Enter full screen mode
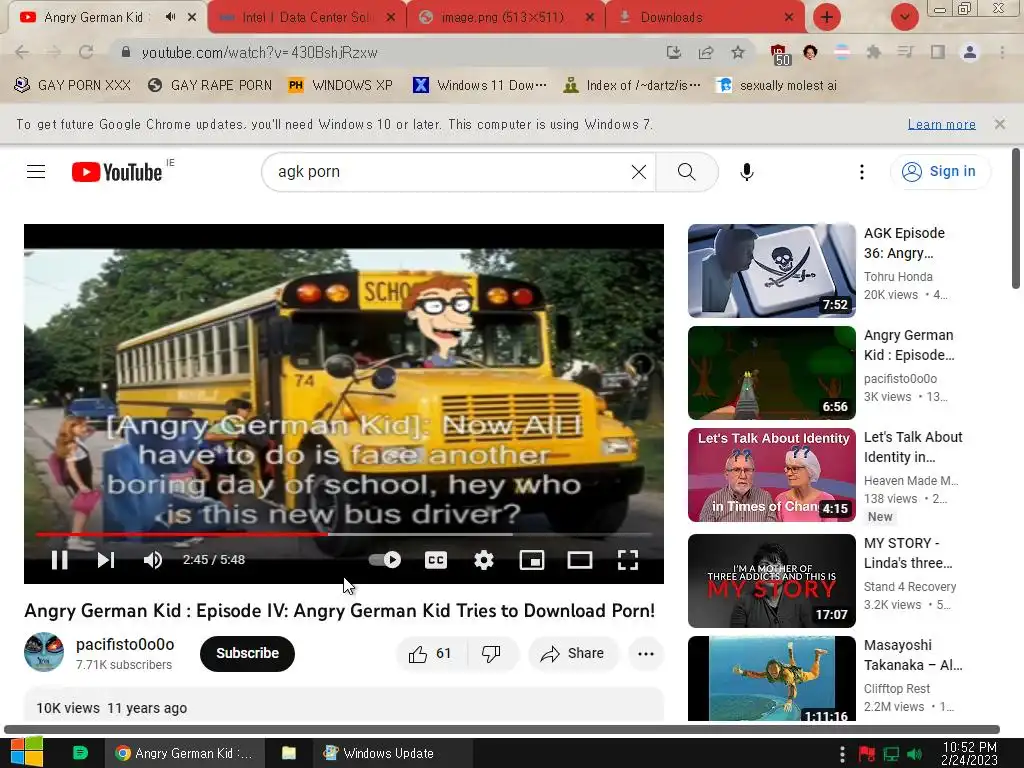 tap(628, 560)
